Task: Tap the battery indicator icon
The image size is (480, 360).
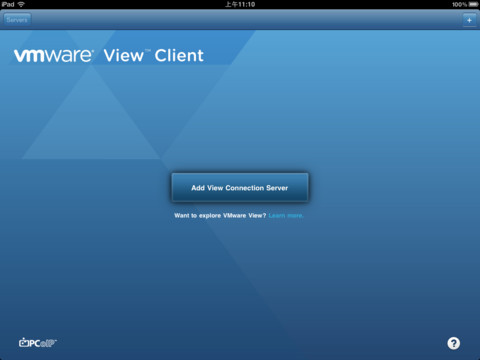Action: pyautogui.click(x=473, y=4)
